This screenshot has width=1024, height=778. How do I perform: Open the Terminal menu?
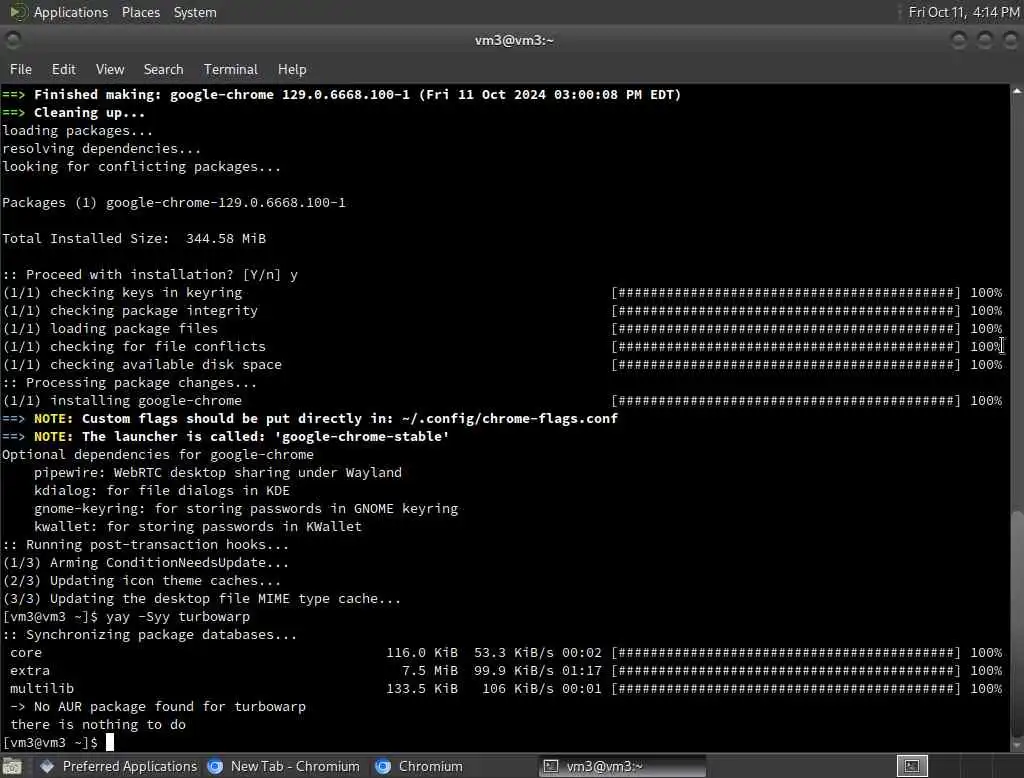[231, 69]
